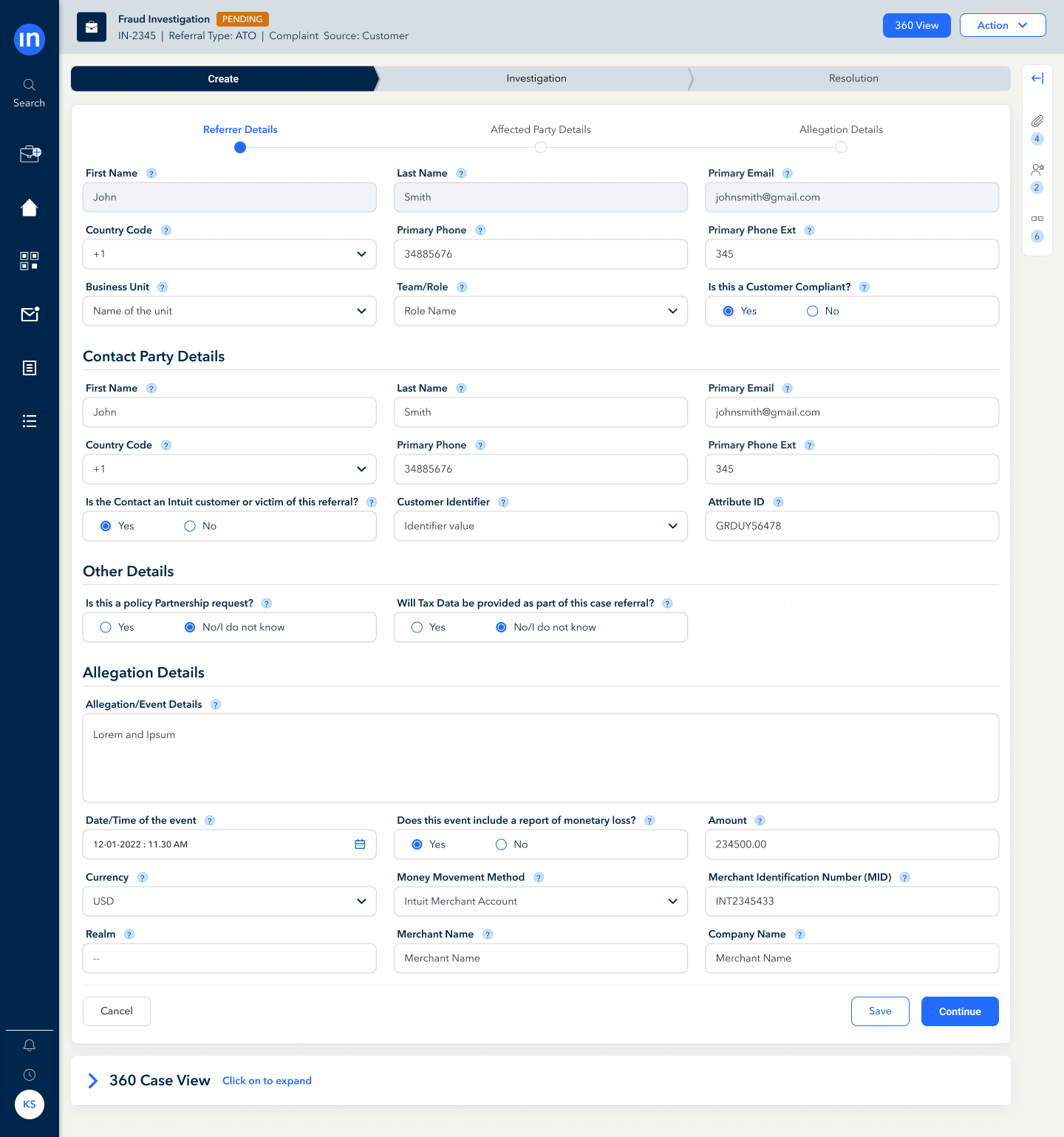Click help icon next to Attribute ID
Viewport: 1064px width, 1137px height.
click(778, 502)
